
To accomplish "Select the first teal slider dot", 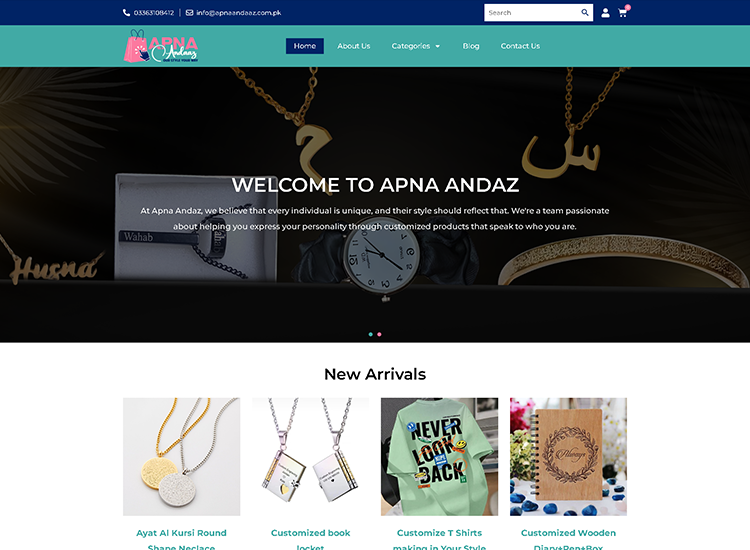I will tap(371, 334).
